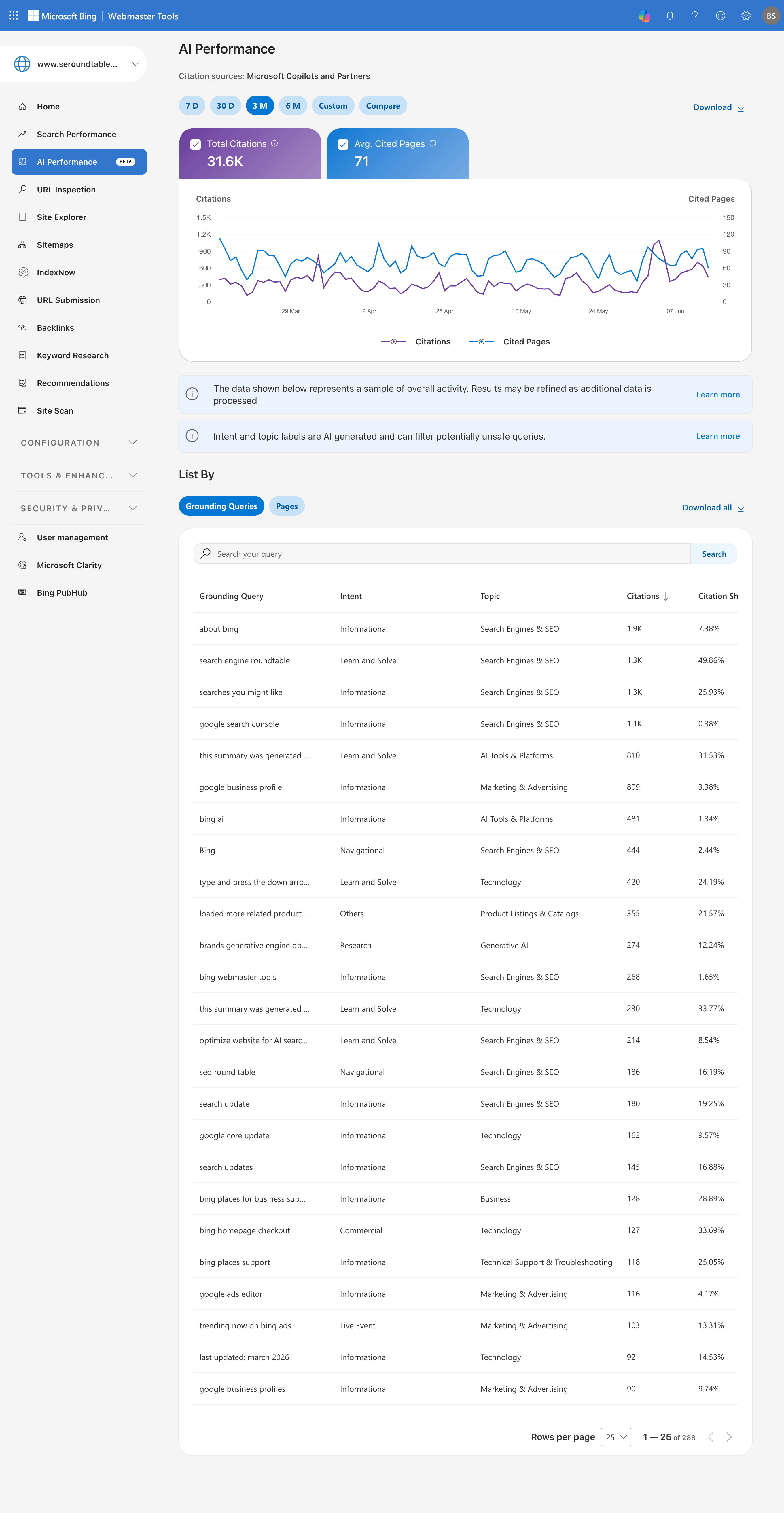Click the Keyword Research icon

click(x=22, y=355)
